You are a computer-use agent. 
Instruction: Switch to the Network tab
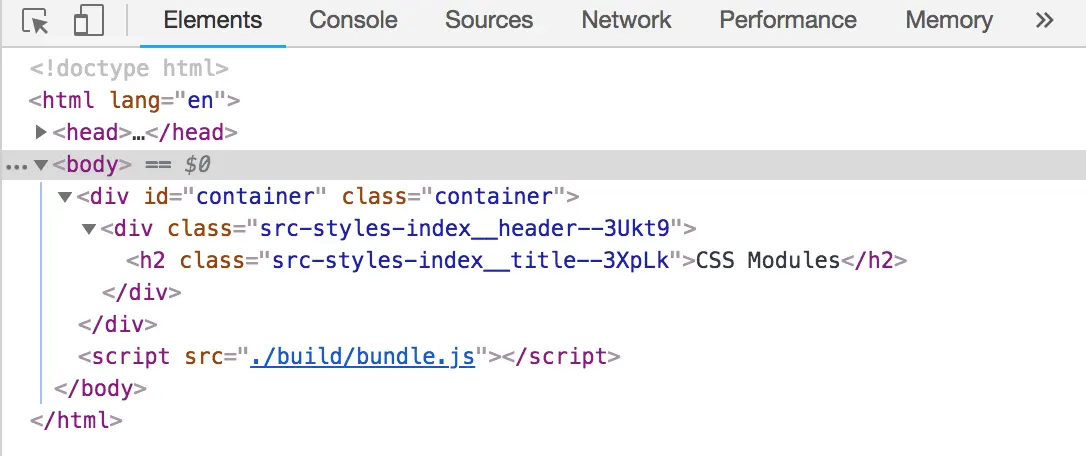(x=626, y=20)
